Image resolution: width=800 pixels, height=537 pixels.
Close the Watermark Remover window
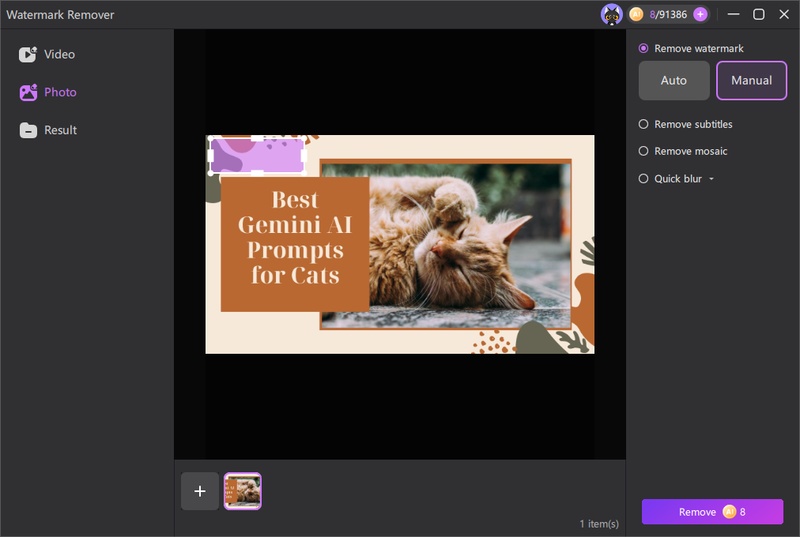pos(784,14)
